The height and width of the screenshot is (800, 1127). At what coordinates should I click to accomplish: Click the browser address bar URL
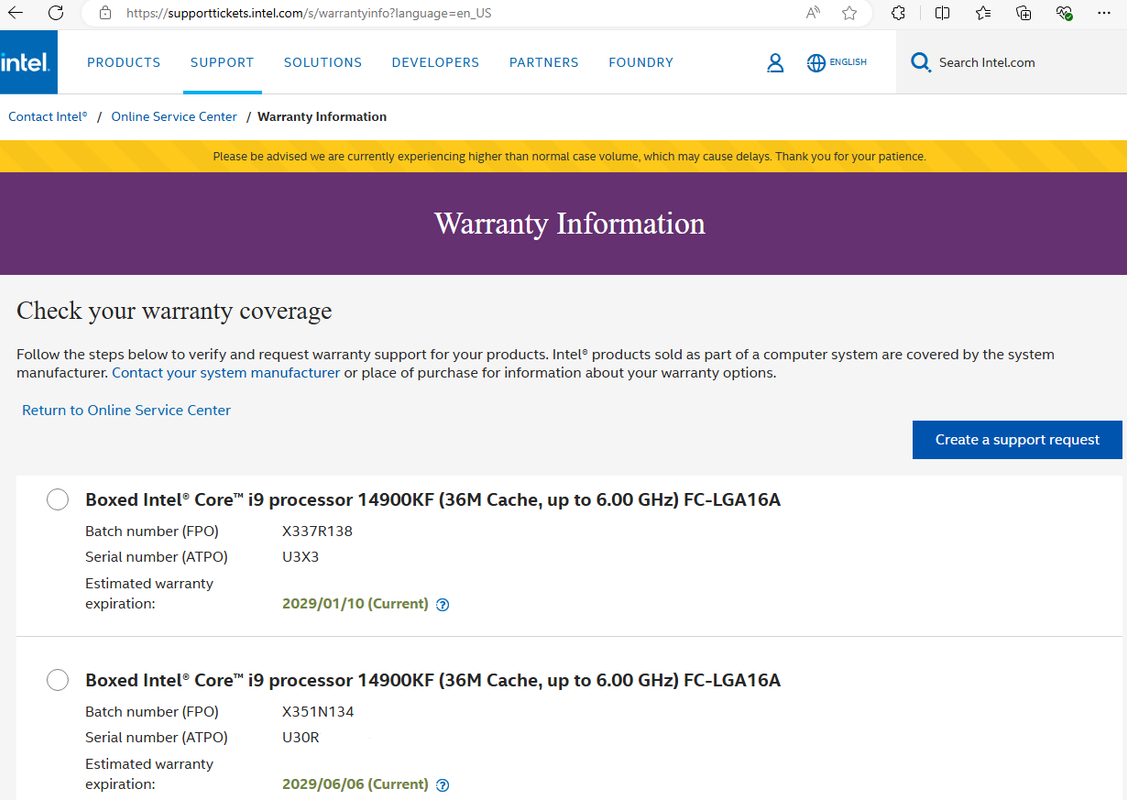pos(308,13)
